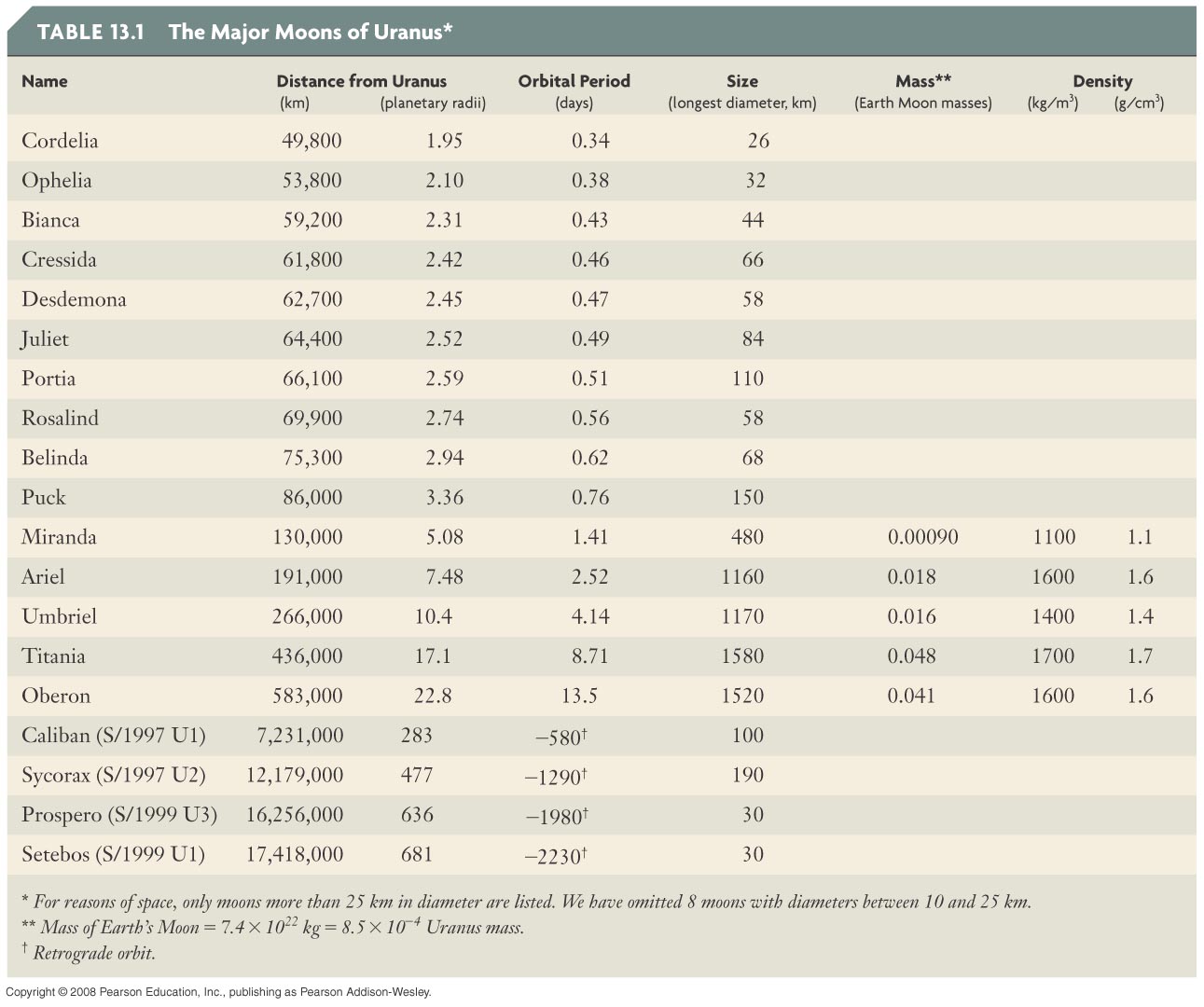Select the "Density" column header

point(1101,81)
